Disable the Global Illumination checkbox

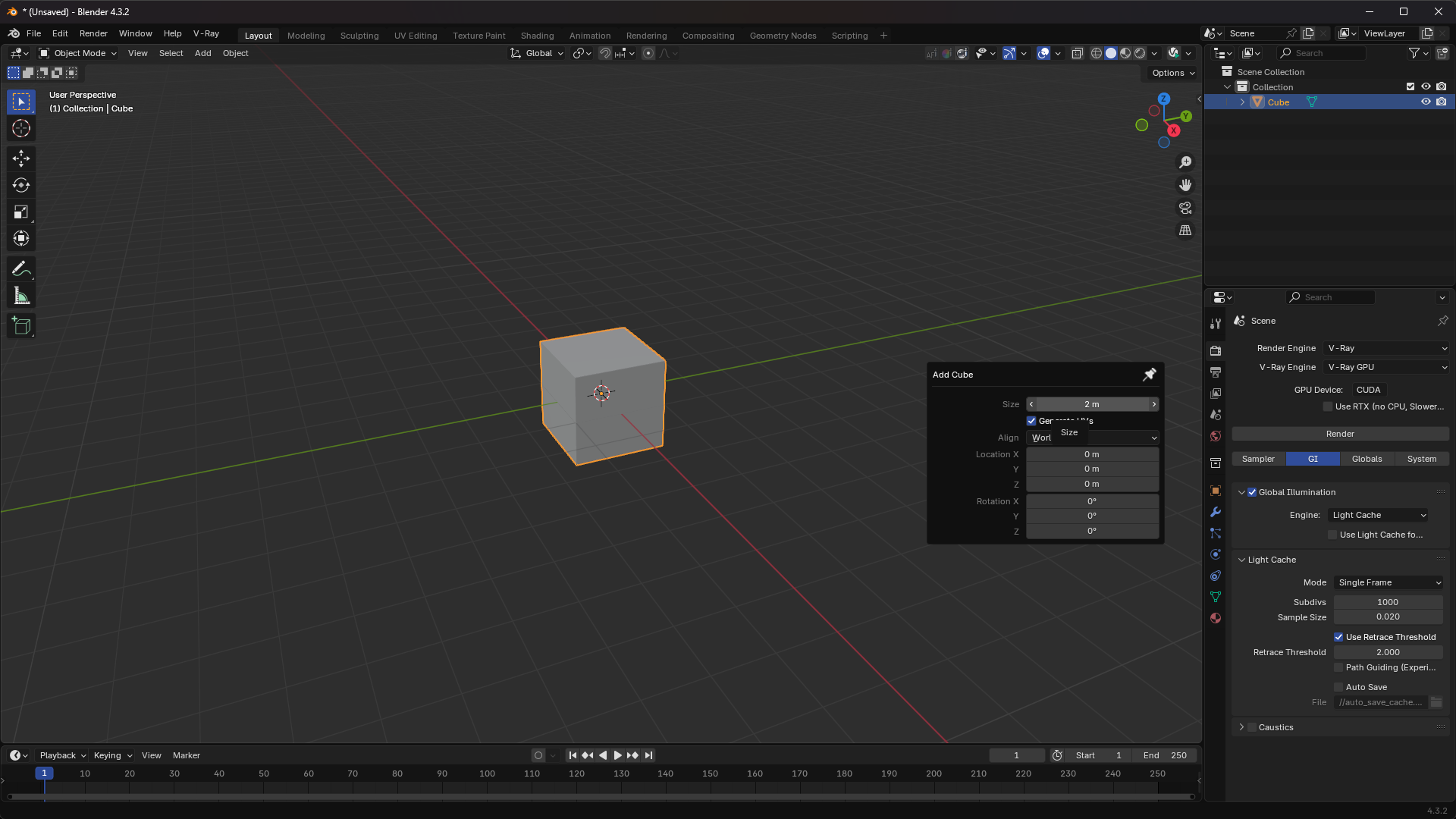tap(1252, 492)
